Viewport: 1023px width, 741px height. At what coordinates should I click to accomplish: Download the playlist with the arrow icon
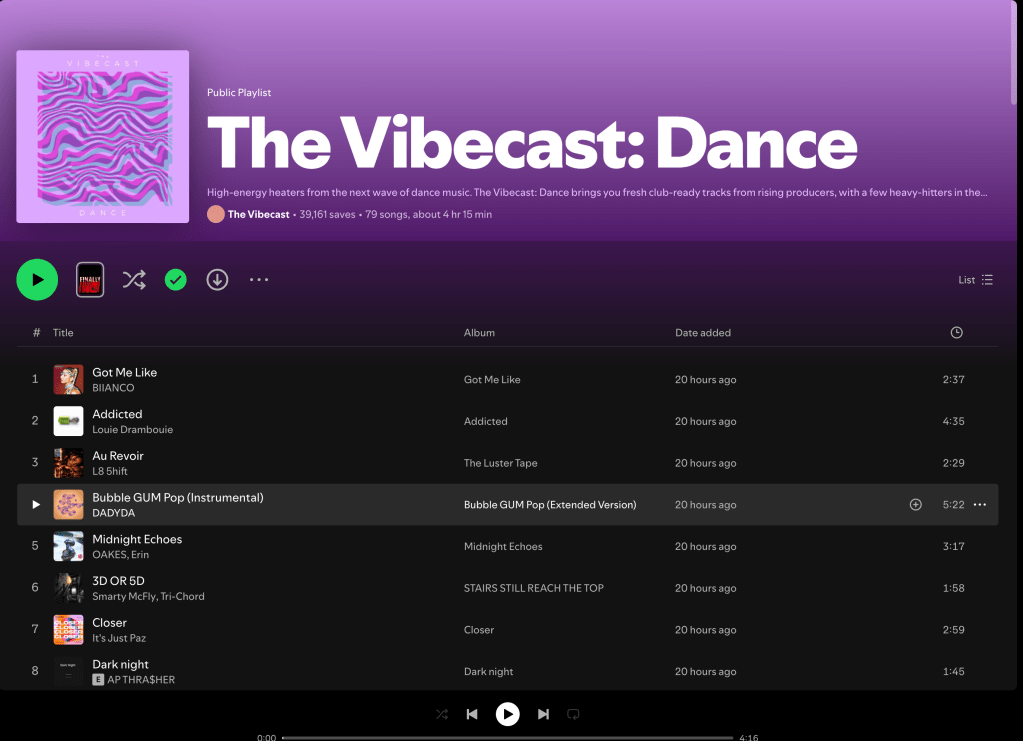(217, 280)
